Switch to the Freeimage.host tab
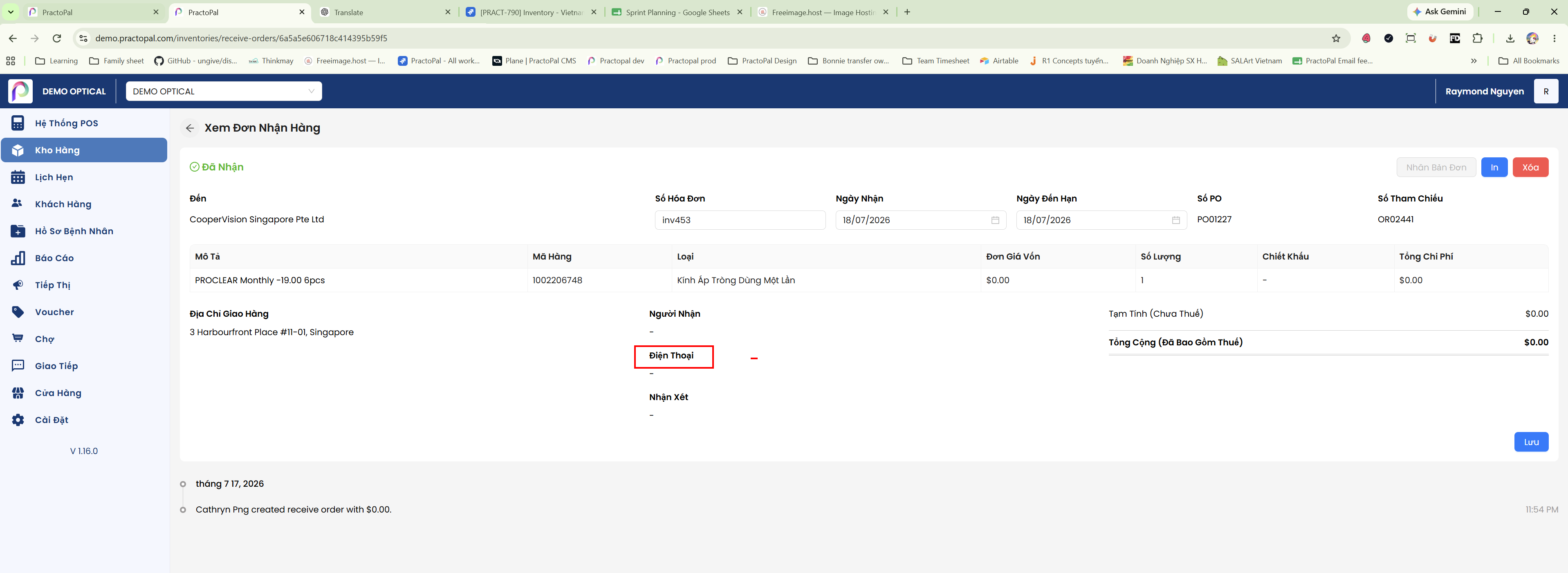The width and height of the screenshot is (1568, 573). pyautogui.click(x=823, y=12)
